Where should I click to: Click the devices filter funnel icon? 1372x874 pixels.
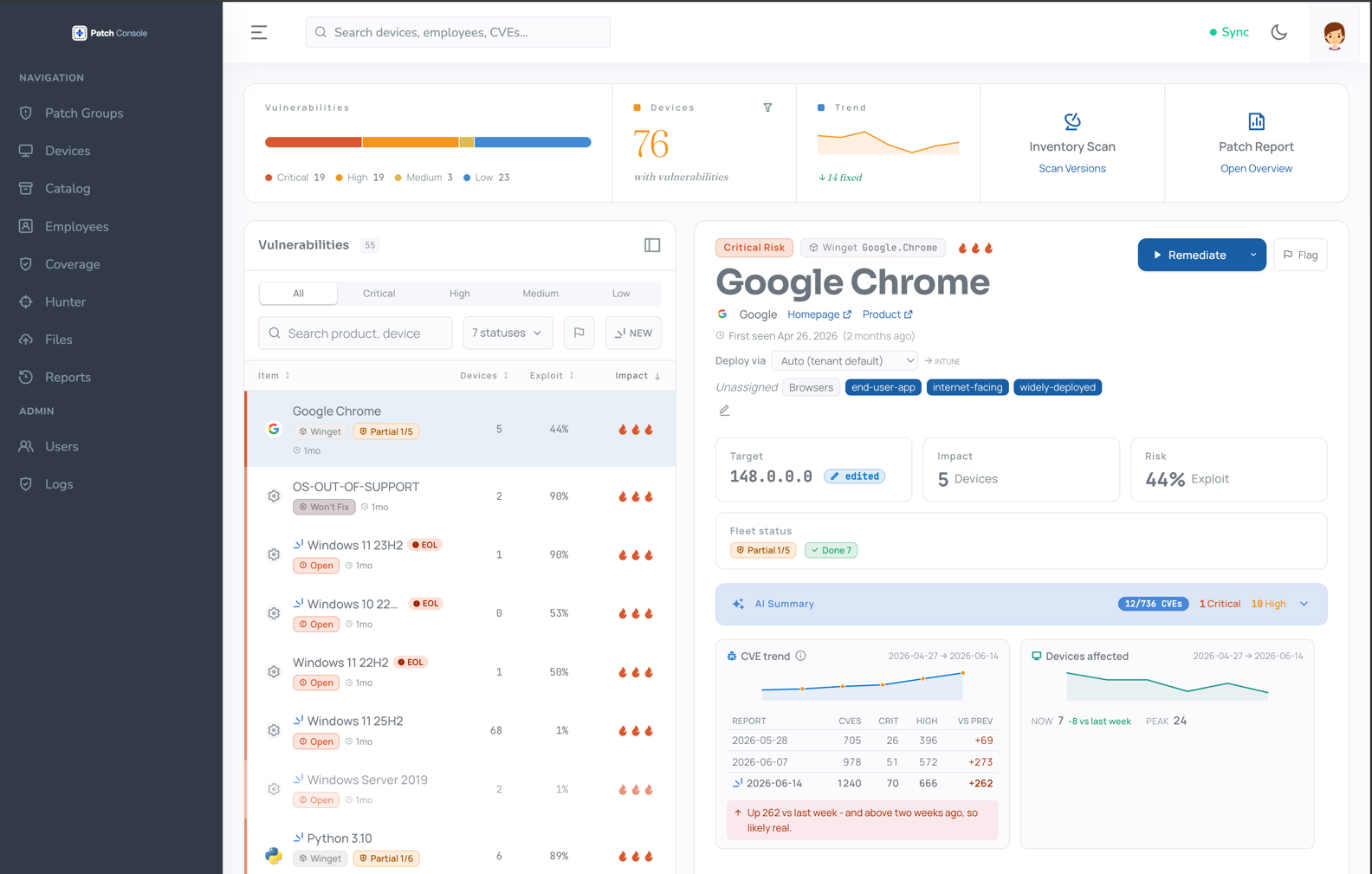[767, 107]
